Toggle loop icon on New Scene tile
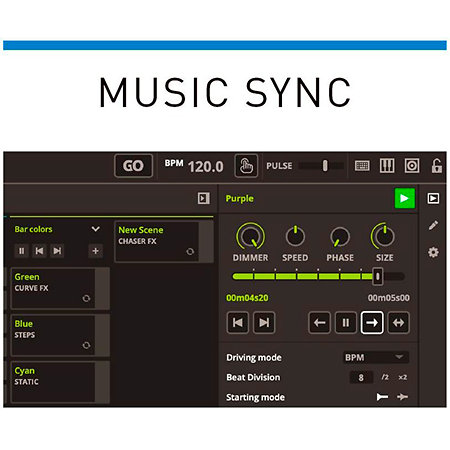The image size is (450, 450). [190, 251]
